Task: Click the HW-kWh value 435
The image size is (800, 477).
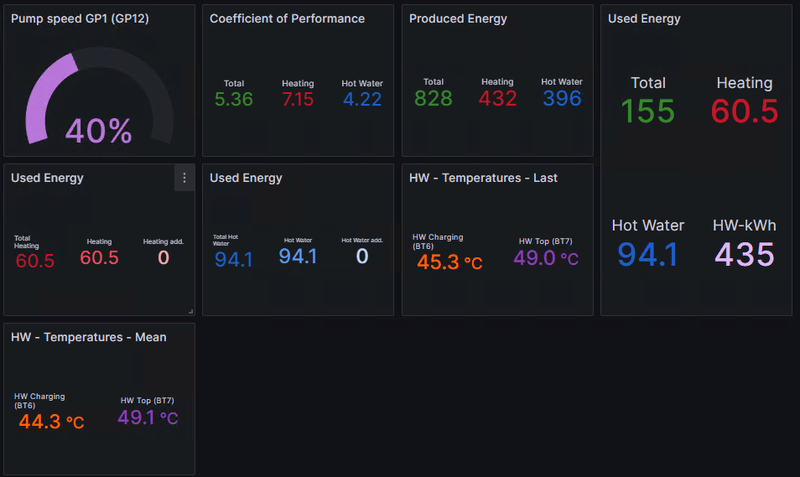Action: click(x=744, y=254)
